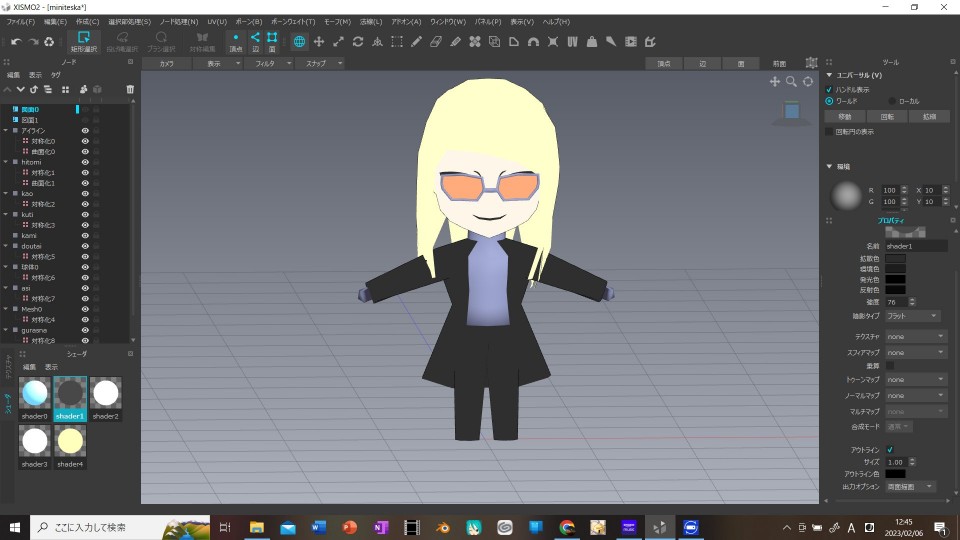The width and height of the screenshot is (960, 540).
Task: Choose the eraser tool in the toolbar
Action: pyautogui.click(x=435, y=42)
